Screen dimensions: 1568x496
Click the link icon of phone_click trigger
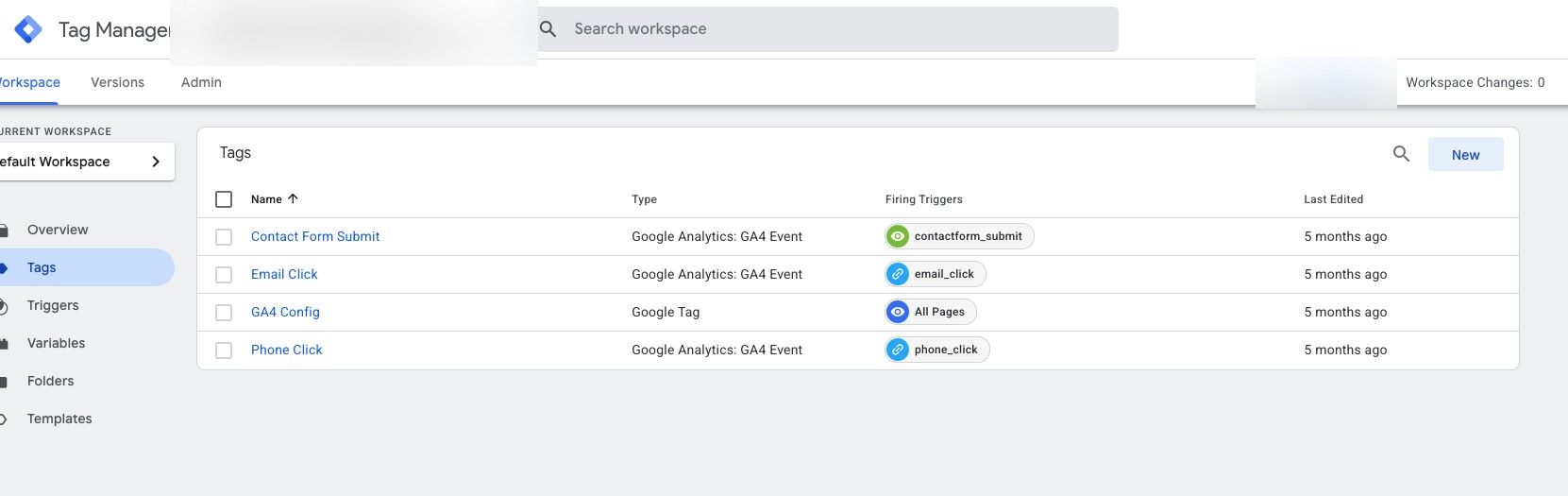(x=898, y=350)
